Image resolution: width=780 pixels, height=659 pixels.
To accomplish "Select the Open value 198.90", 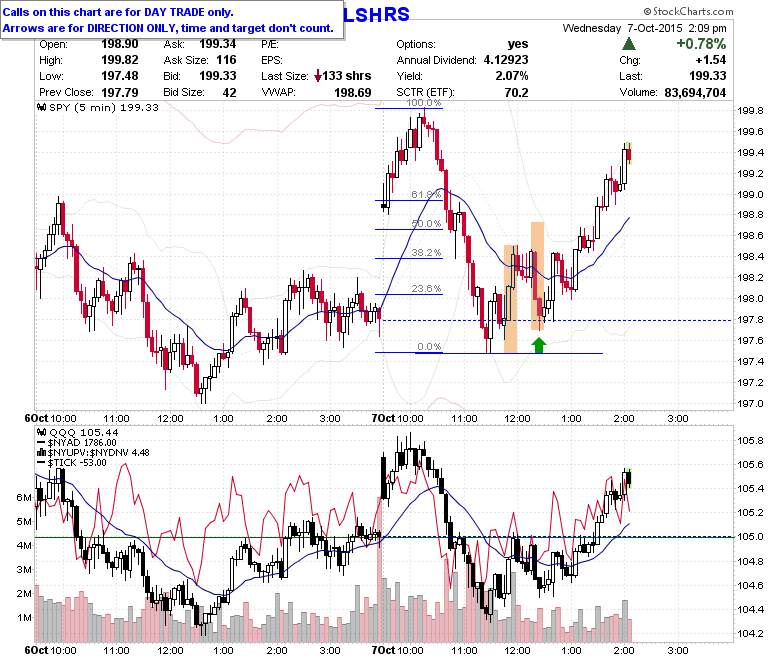I will [119, 44].
